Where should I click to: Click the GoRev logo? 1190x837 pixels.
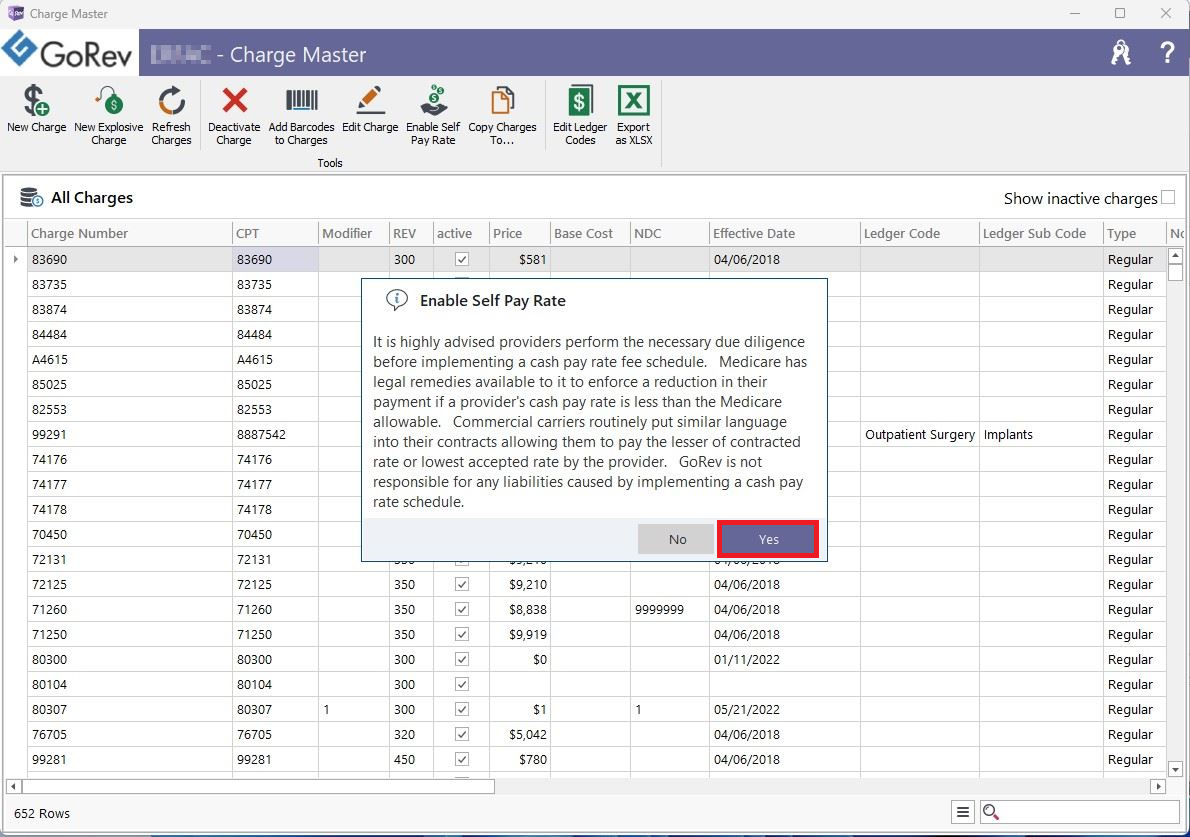[x=68, y=52]
